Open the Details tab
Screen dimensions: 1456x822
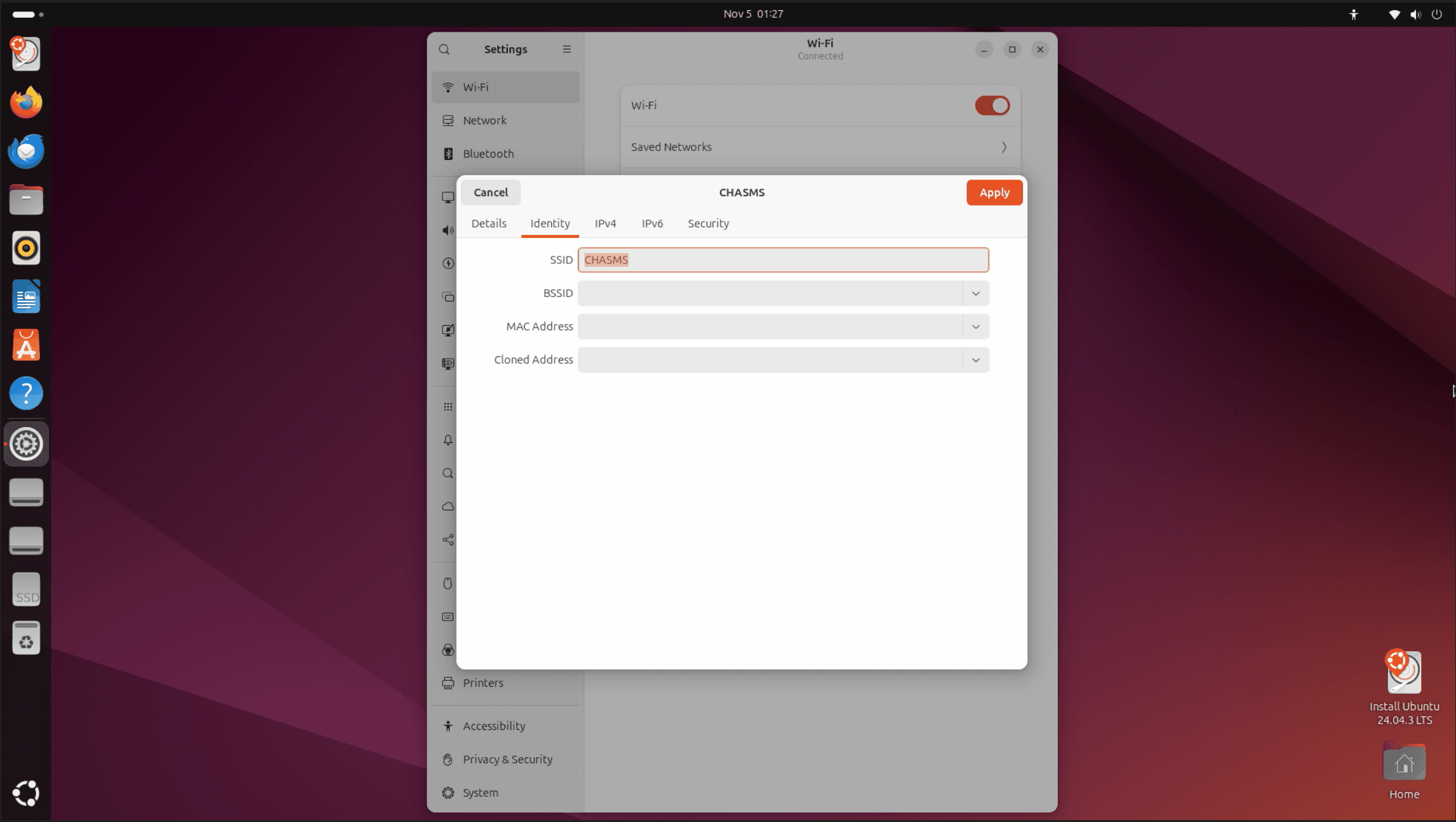[x=488, y=223]
